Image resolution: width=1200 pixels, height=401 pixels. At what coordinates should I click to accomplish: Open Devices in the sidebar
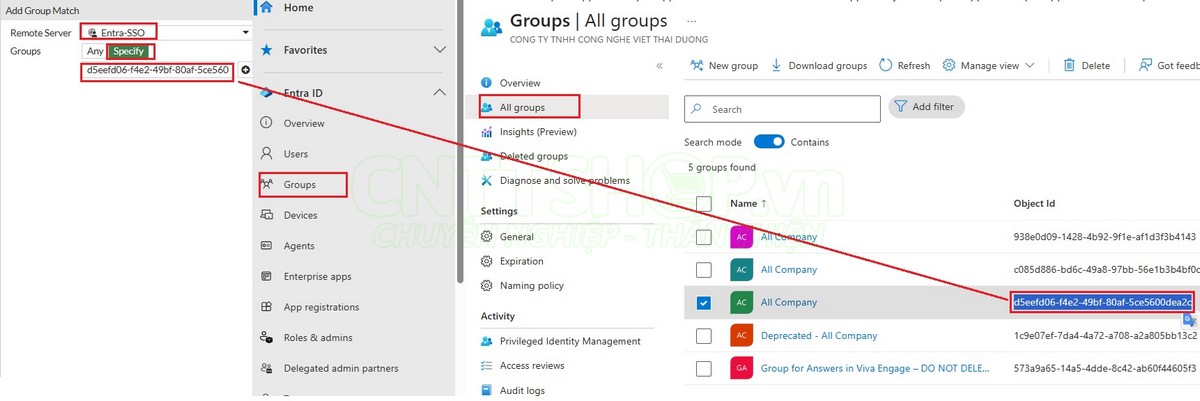[300, 215]
